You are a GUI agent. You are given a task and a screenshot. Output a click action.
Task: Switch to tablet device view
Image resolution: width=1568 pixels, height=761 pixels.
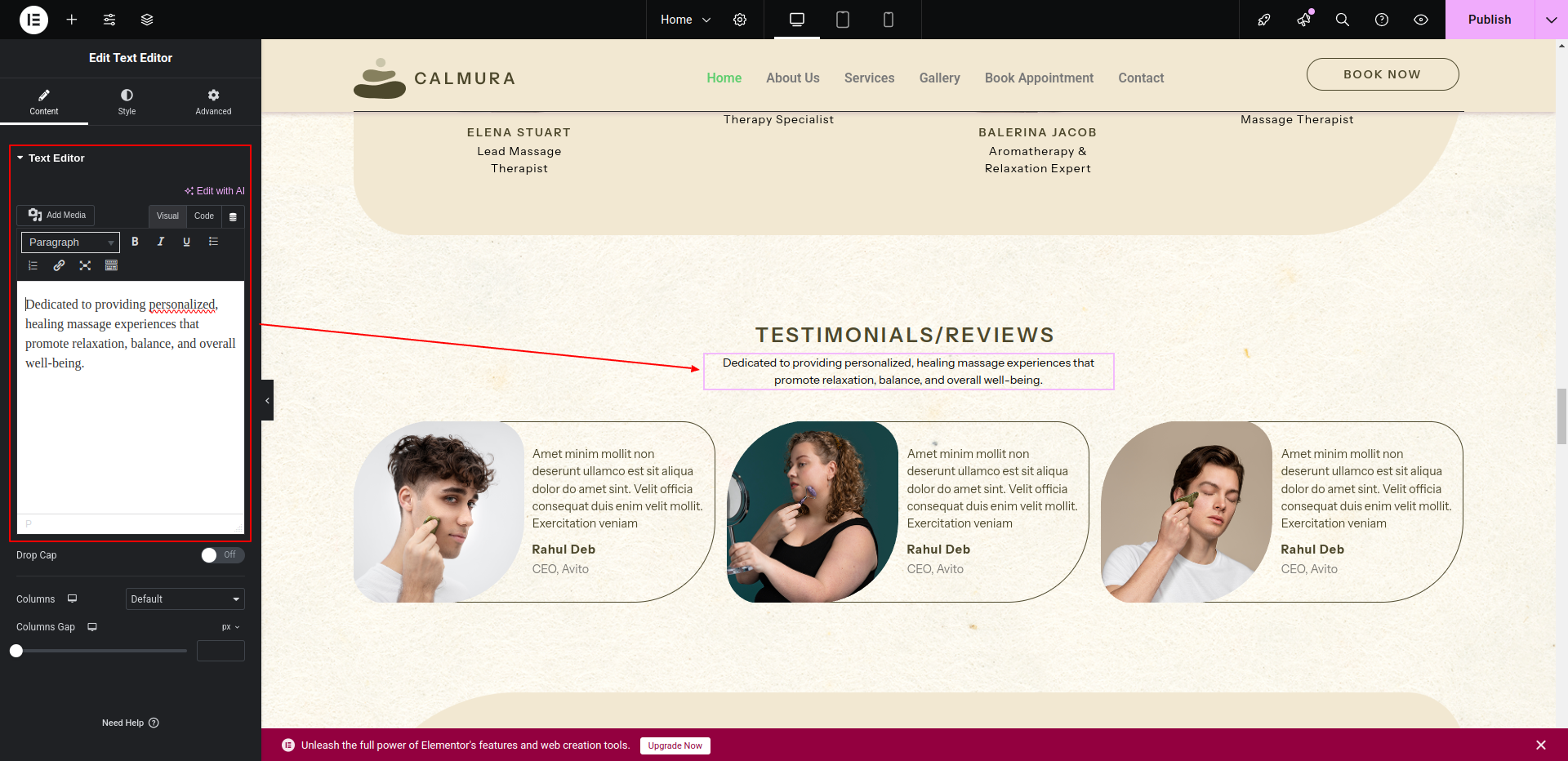[x=843, y=20]
